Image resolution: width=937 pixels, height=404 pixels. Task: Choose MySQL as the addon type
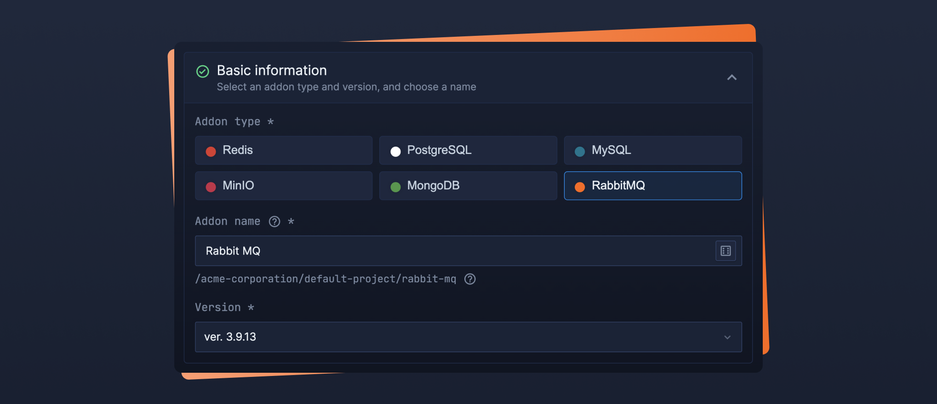click(x=653, y=151)
